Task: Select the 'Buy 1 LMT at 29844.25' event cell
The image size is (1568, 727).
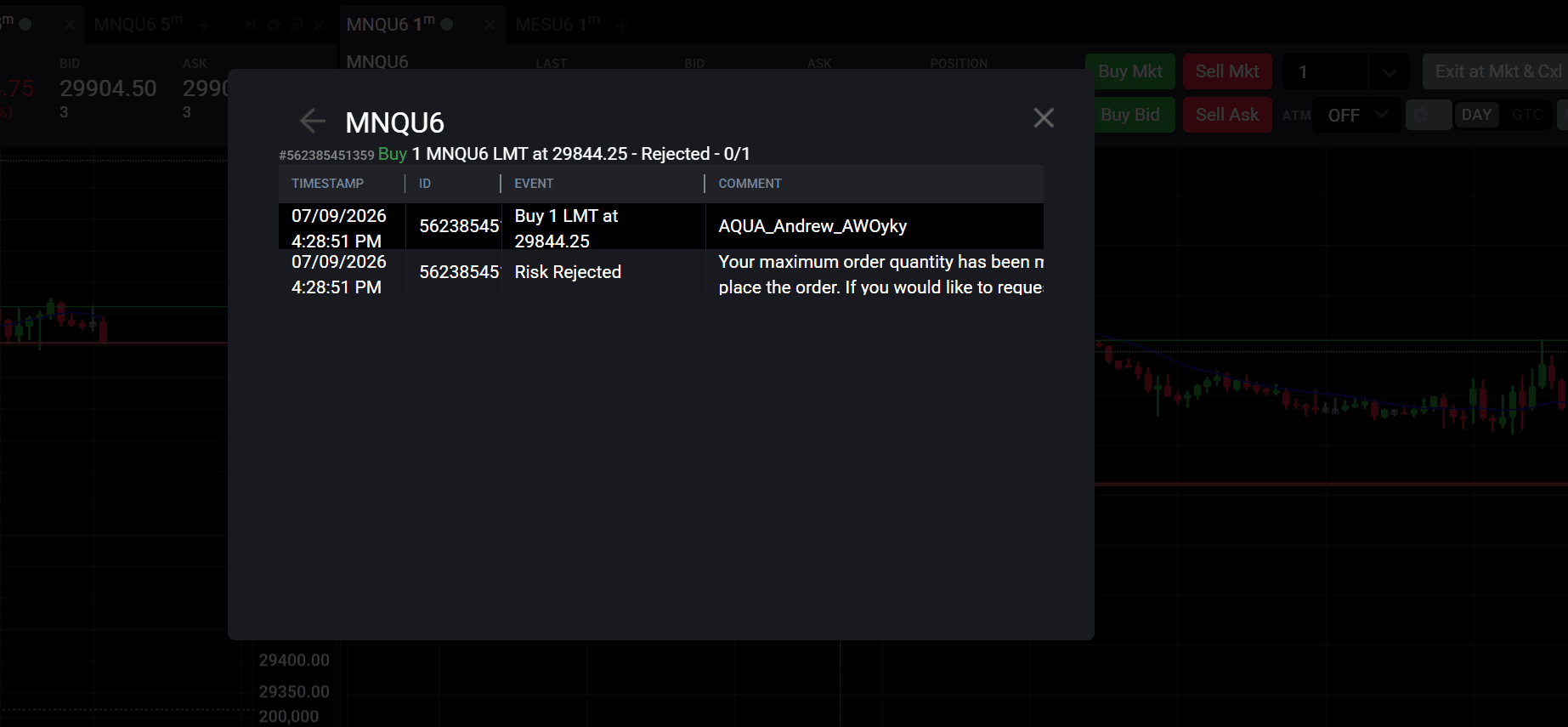Action: click(x=603, y=228)
